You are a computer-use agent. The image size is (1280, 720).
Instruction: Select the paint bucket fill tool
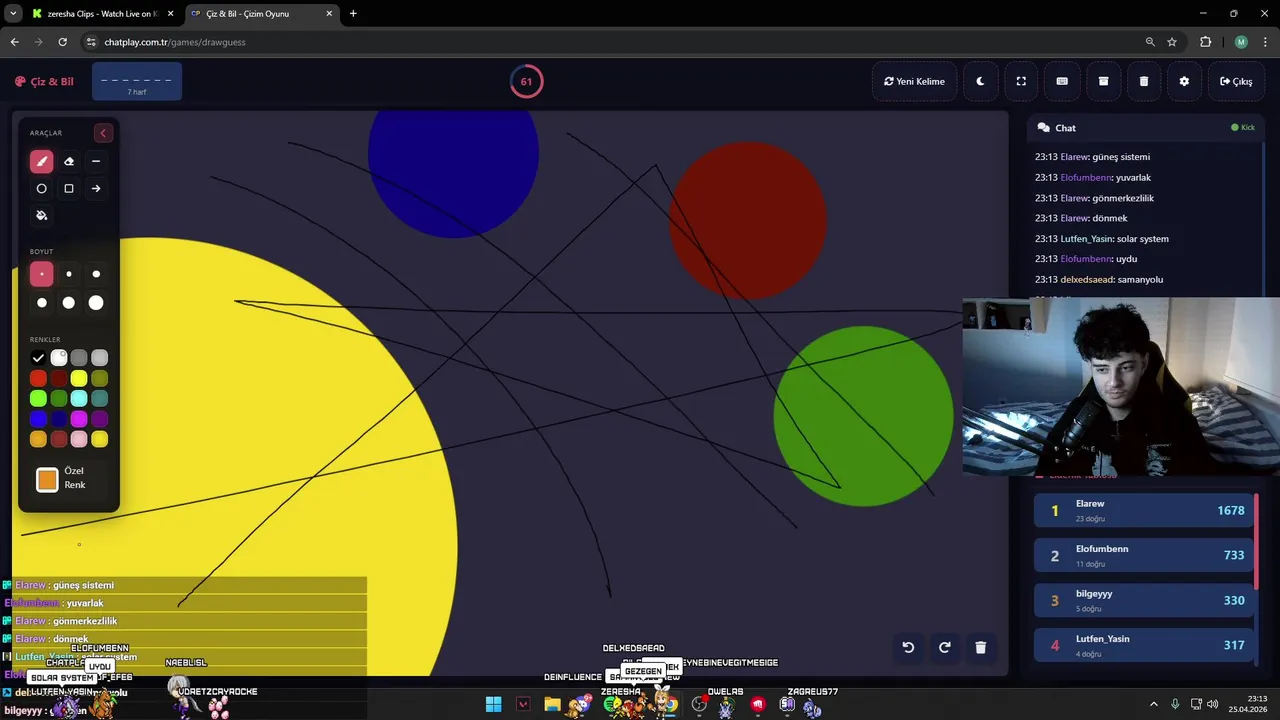[41, 215]
